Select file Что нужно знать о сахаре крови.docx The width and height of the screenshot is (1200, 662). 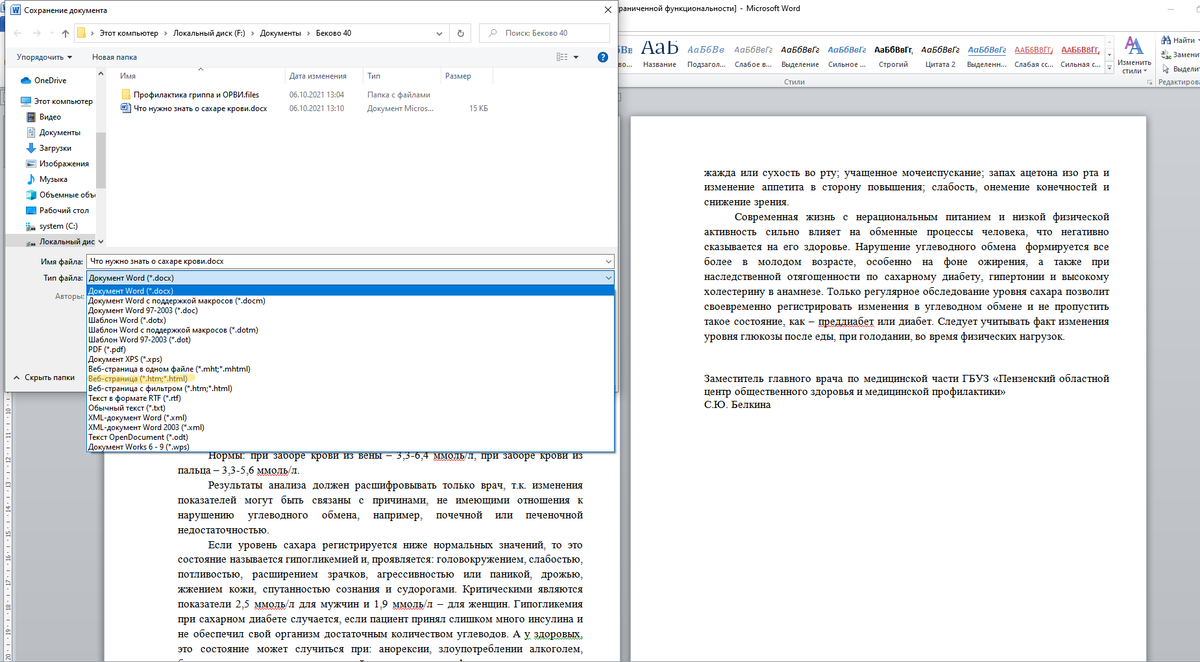coord(193,108)
